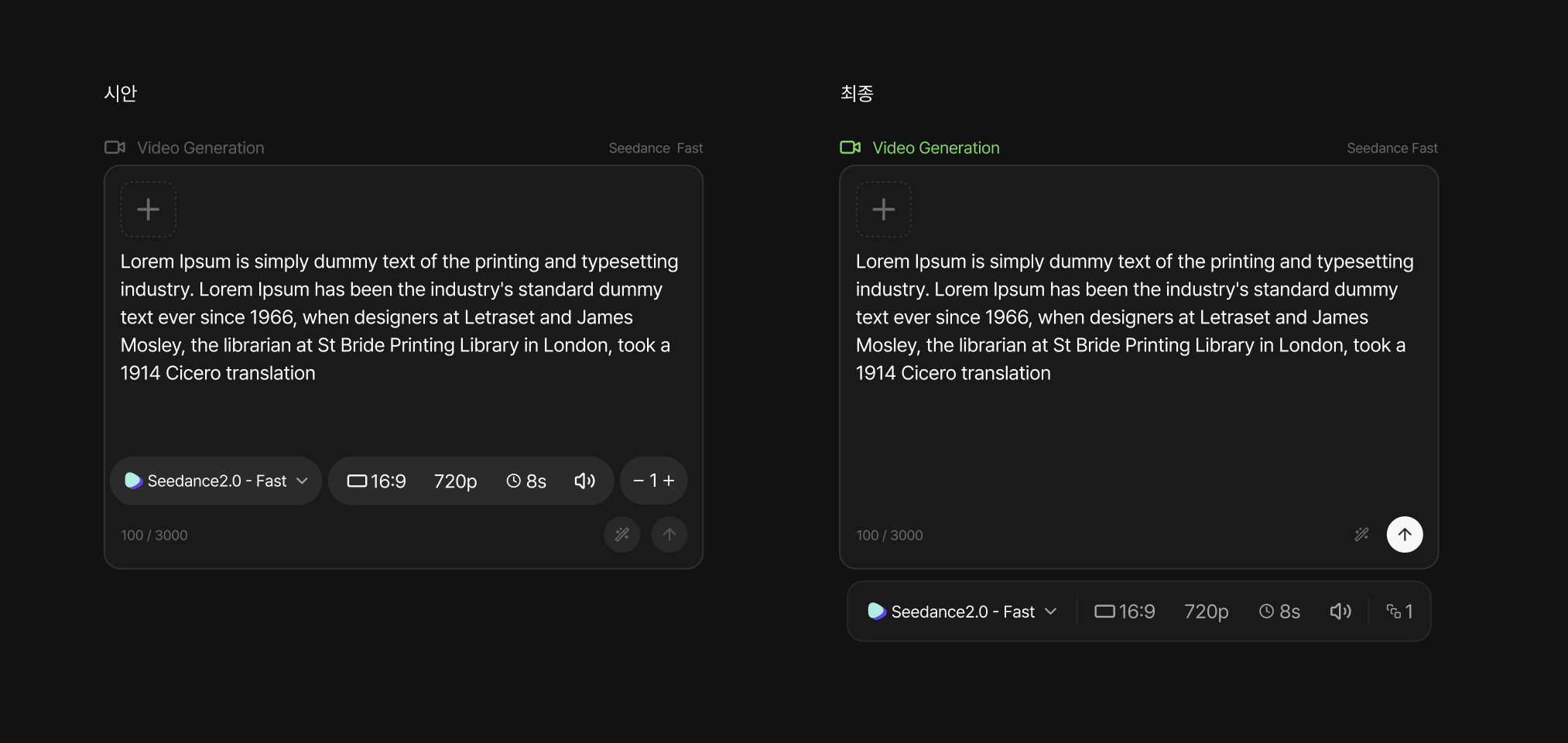1568x743 pixels.
Task: Click the Lorem Ipsum prompt text in the 최종 panel
Action: click(x=1135, y=317)
